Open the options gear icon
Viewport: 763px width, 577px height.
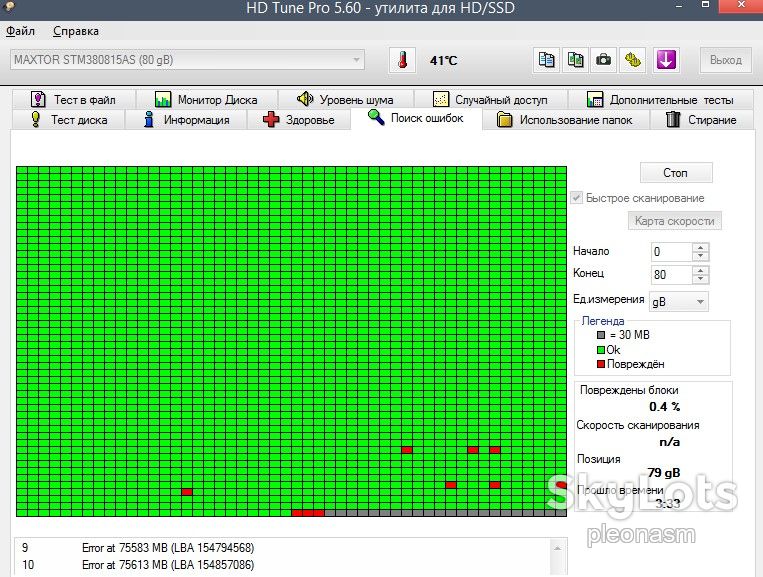(632, 60)
